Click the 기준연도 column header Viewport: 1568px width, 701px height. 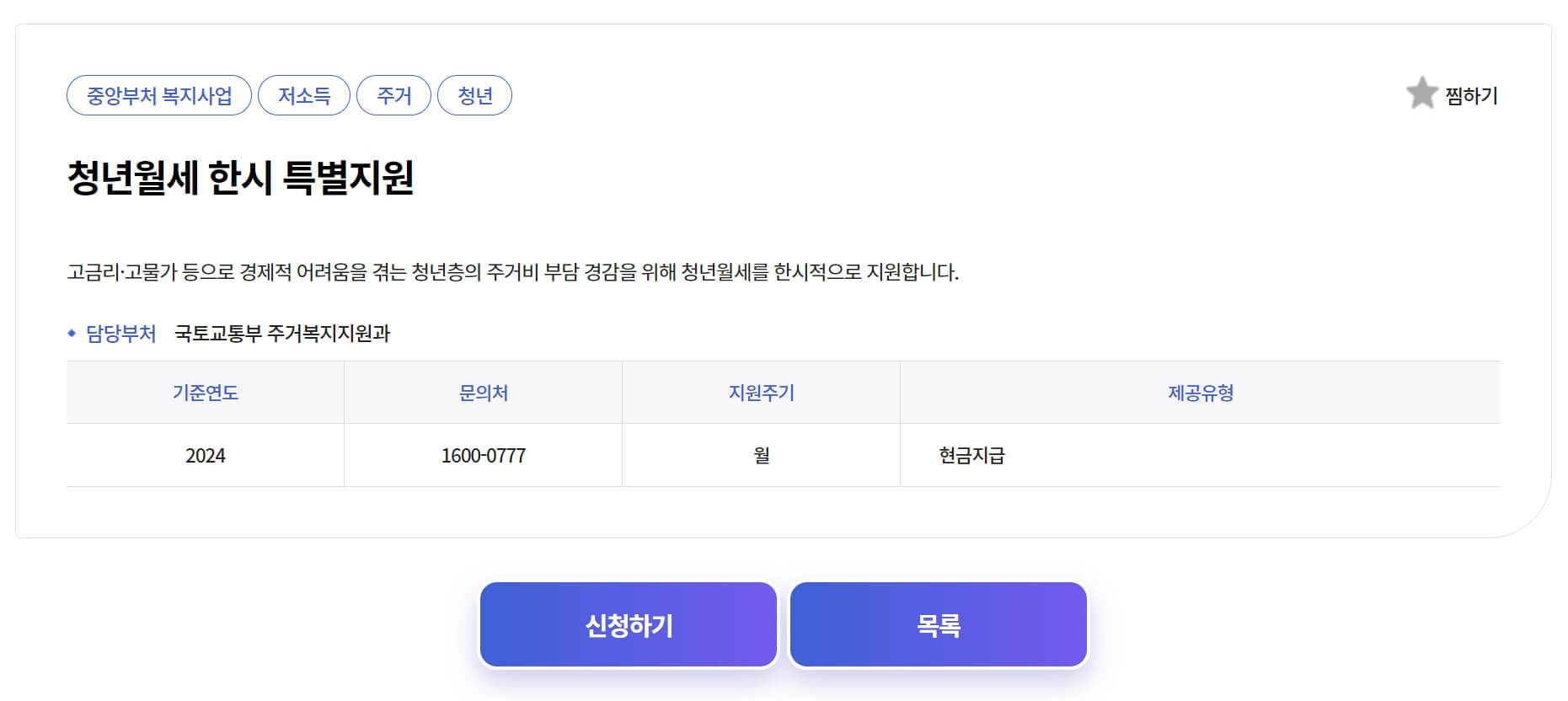click(206, 393)
